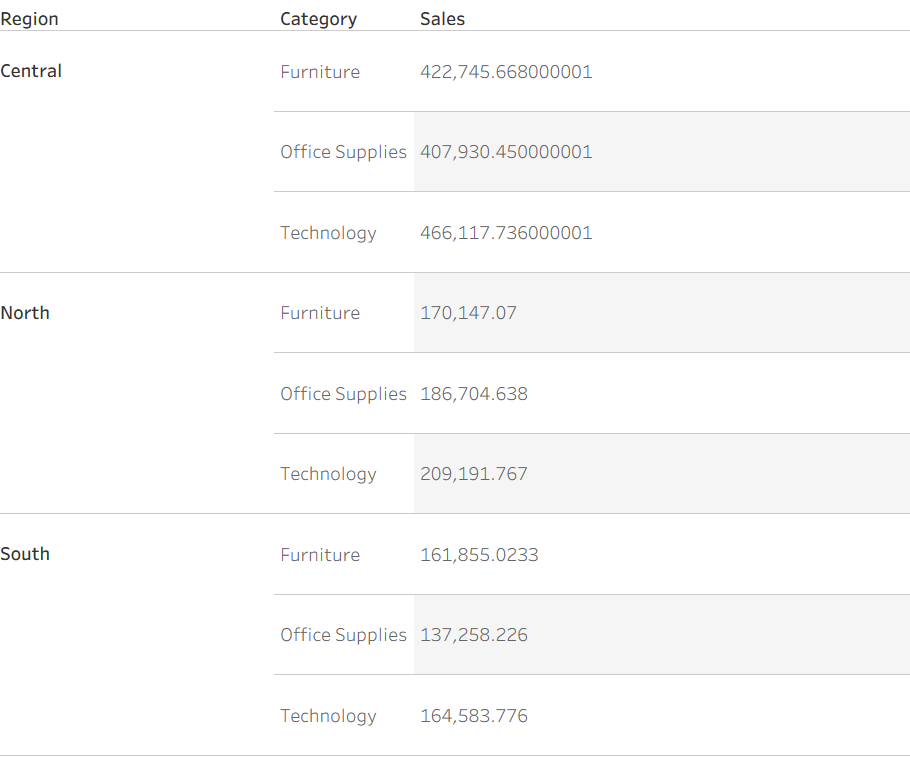The height and width of the screenshot is (757, 910).
Task: Click the sales value 186,704.638
Action: pos(474,394)
